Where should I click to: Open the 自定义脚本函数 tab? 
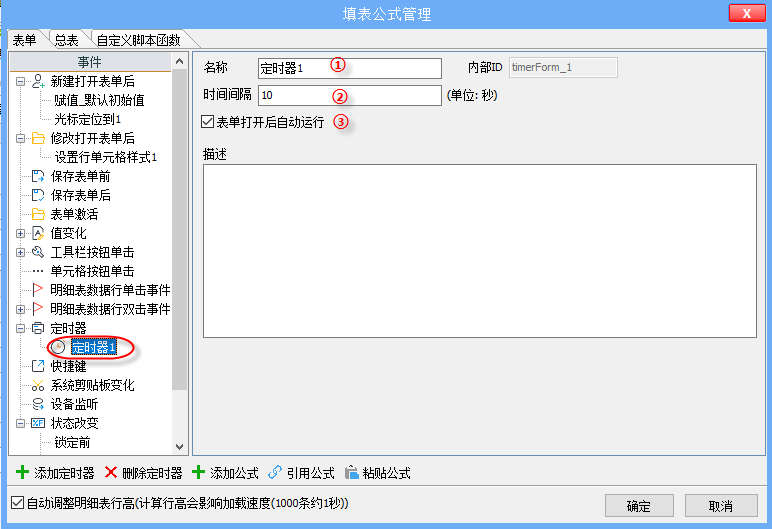[x=139, y=40]
